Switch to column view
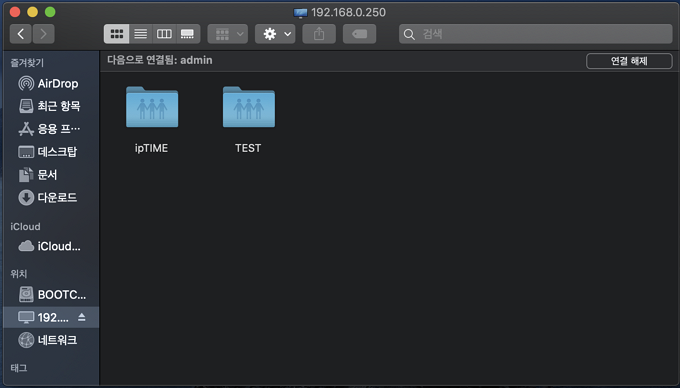Screen dimensions: 680x388 pos(164,34)
